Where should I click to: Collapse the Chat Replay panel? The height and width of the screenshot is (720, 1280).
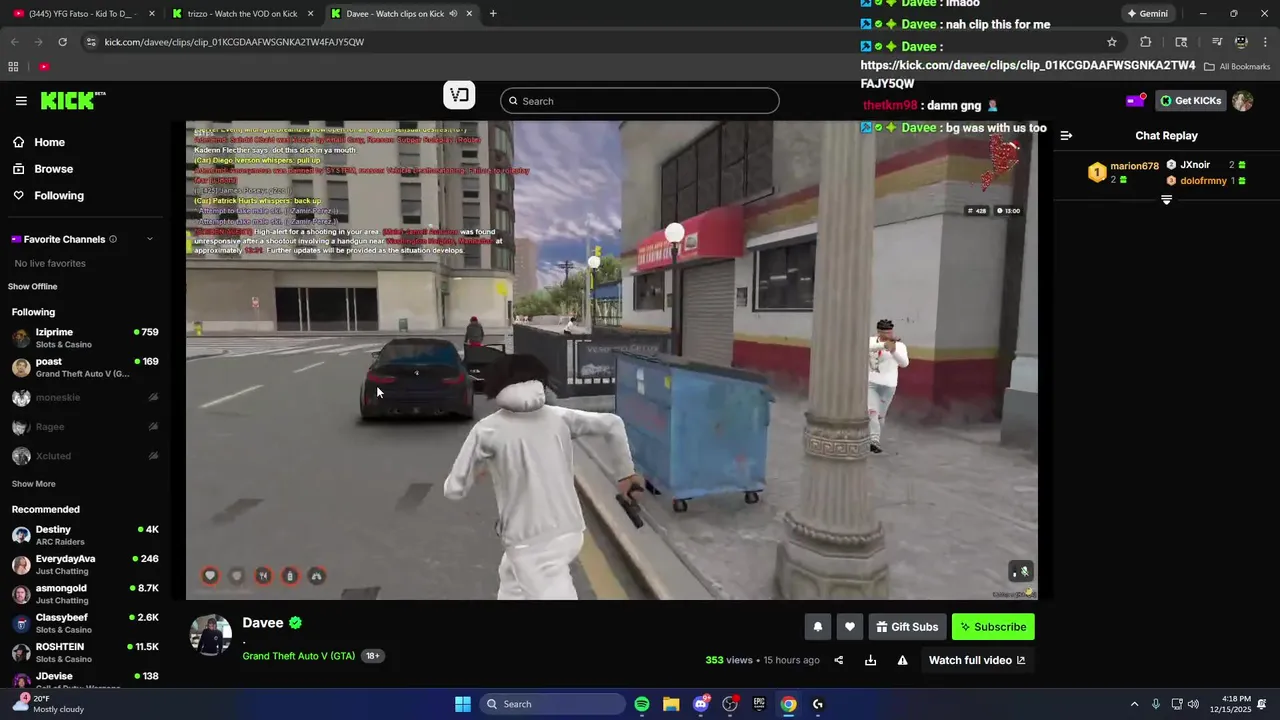pyautogui.click(x=1066, y=136)
